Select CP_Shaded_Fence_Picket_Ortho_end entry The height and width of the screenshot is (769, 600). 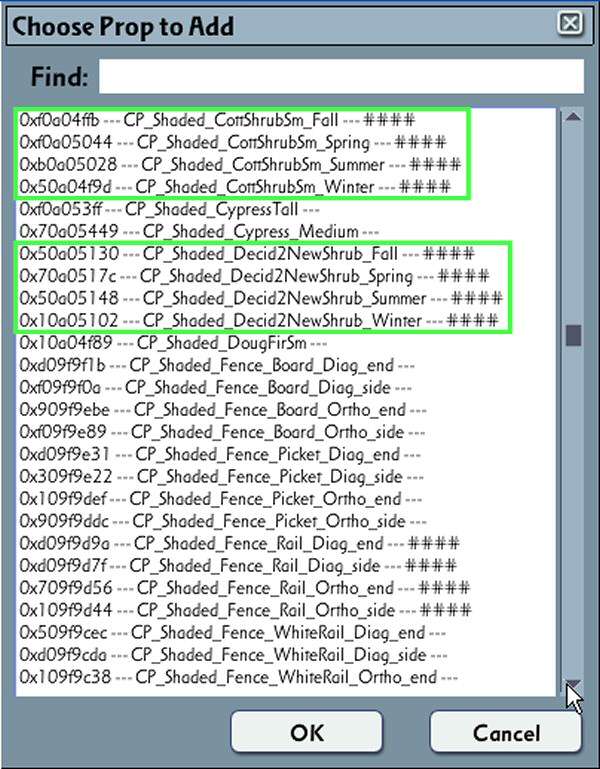(x=220, y=499)
